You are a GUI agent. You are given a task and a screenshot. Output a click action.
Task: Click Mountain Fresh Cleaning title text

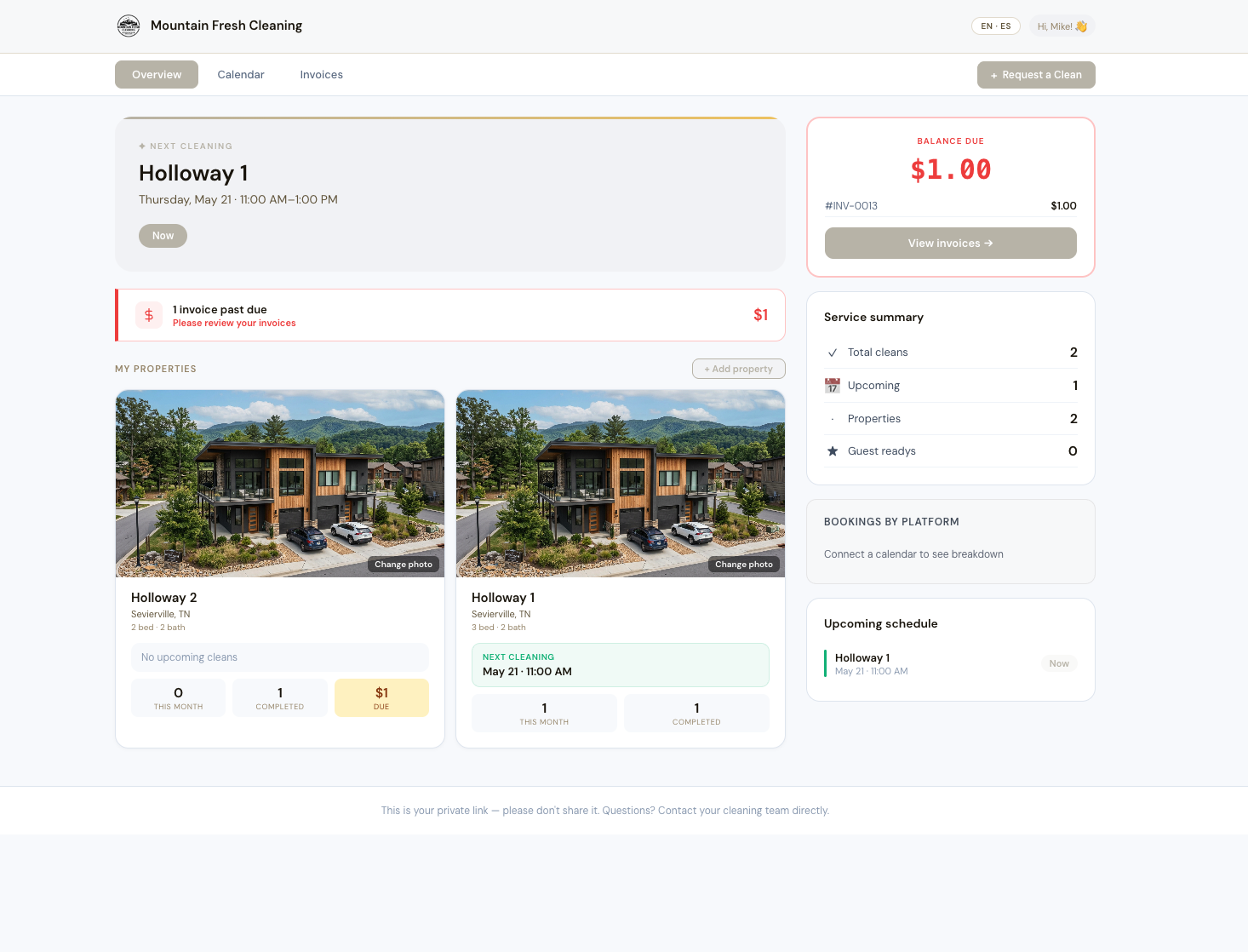click(x=226, y=26)
